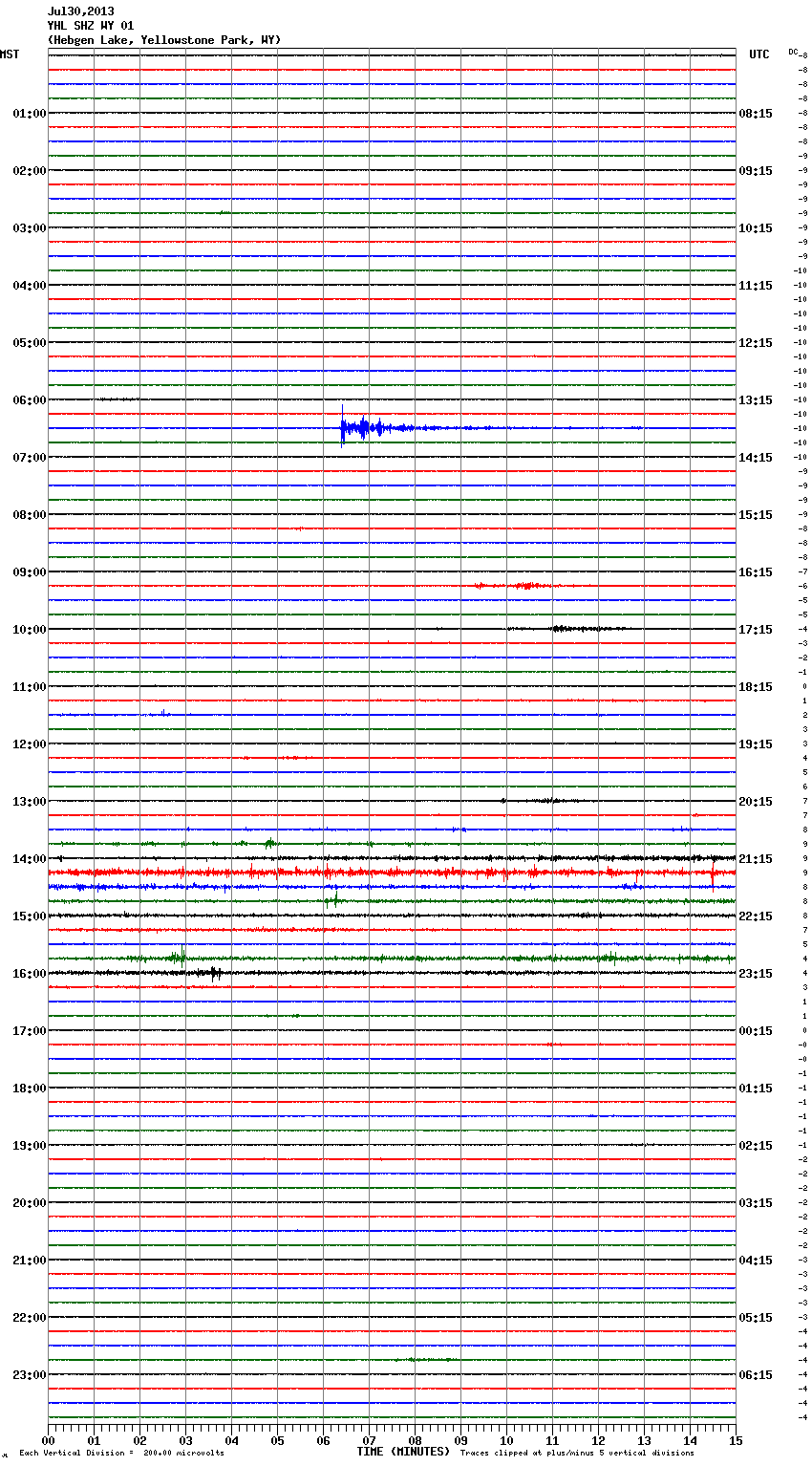
Task: Click minute tick 08 on the bottom axis
Action: [x=415, y=1440]
